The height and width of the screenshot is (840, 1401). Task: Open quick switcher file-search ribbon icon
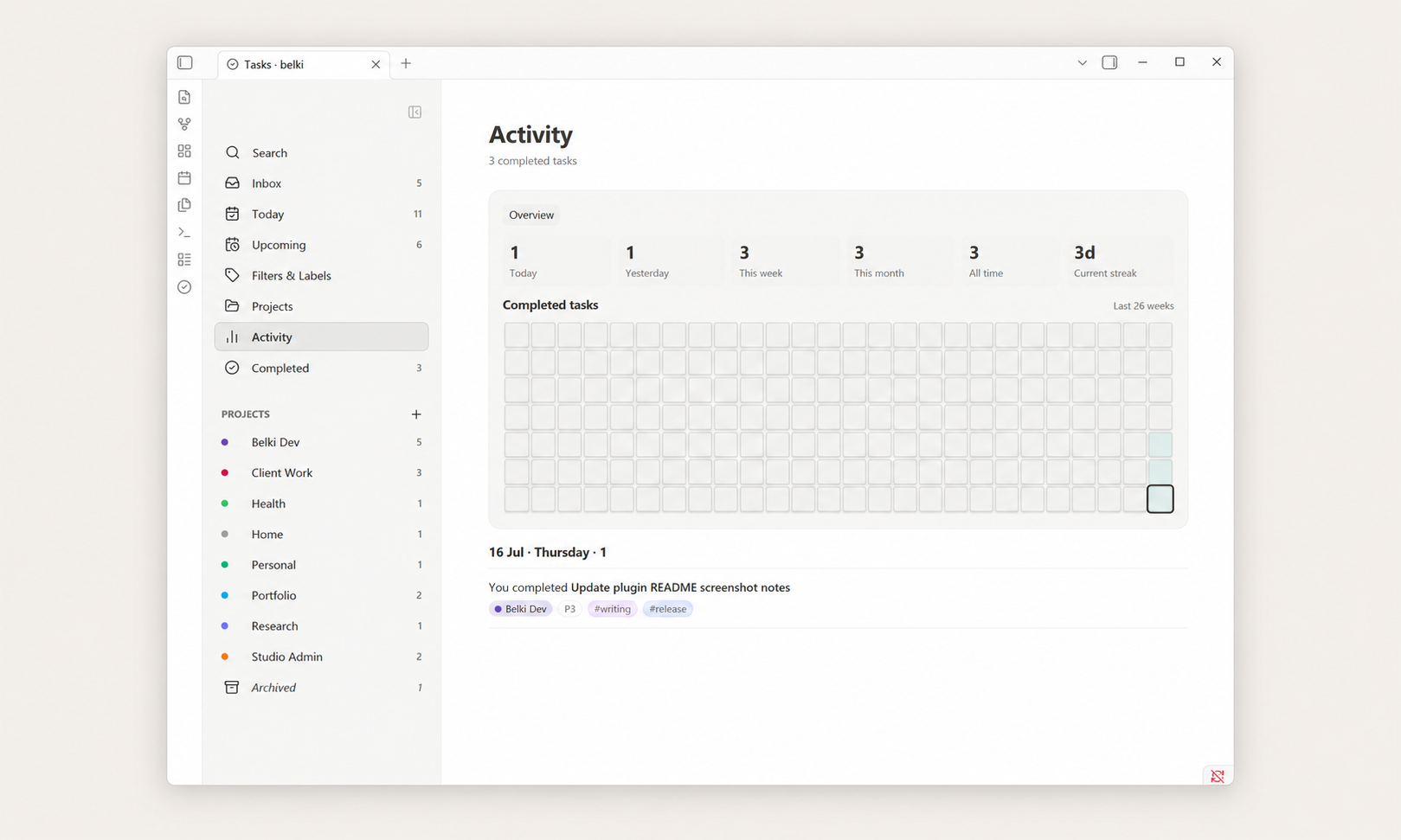(x=184, y=97)
